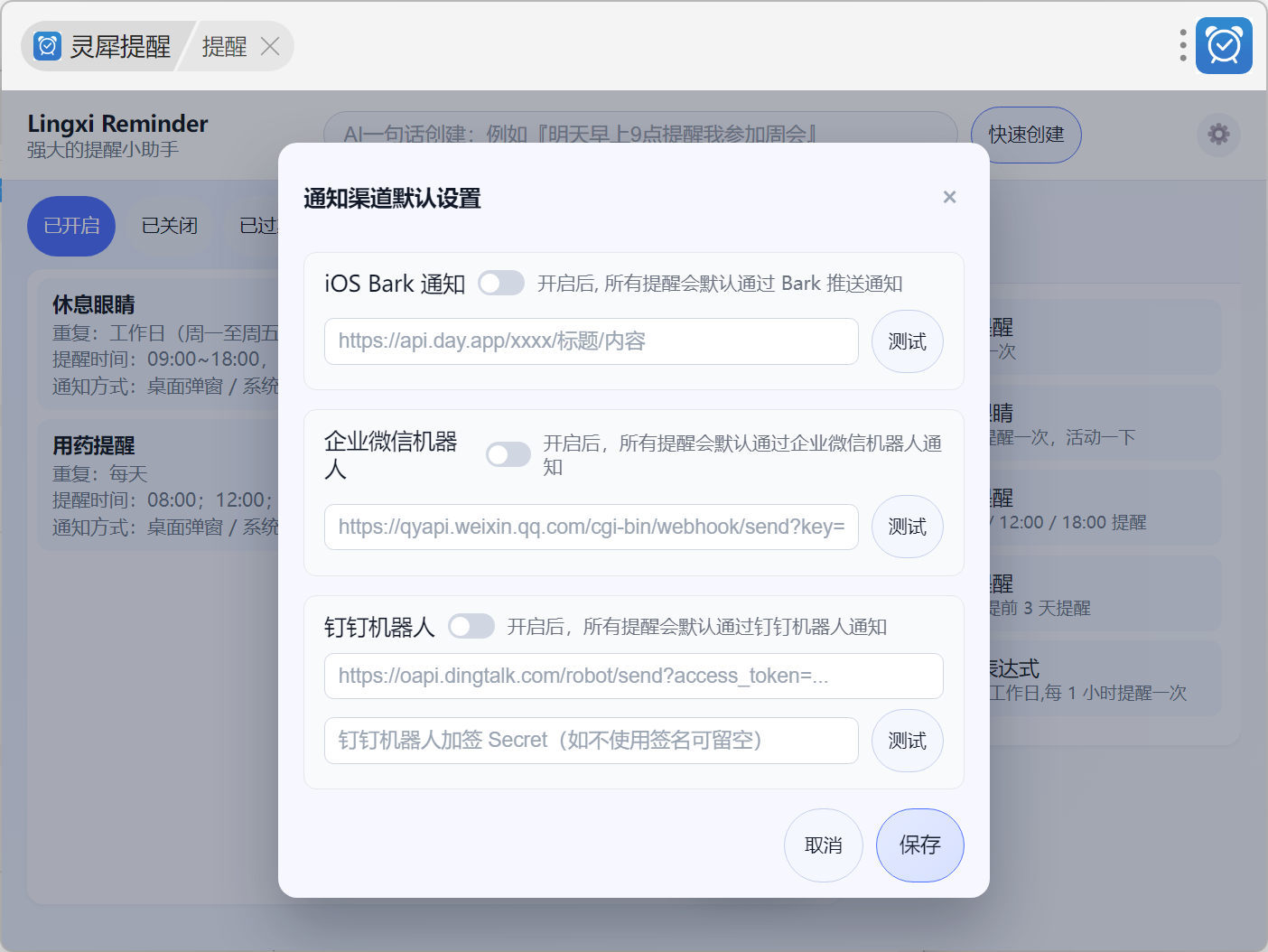This screenshot has height=952, width=1268.
Task: Click the card showing 12:00 / 18:00 提醒
Action: tap(1105, 509)
